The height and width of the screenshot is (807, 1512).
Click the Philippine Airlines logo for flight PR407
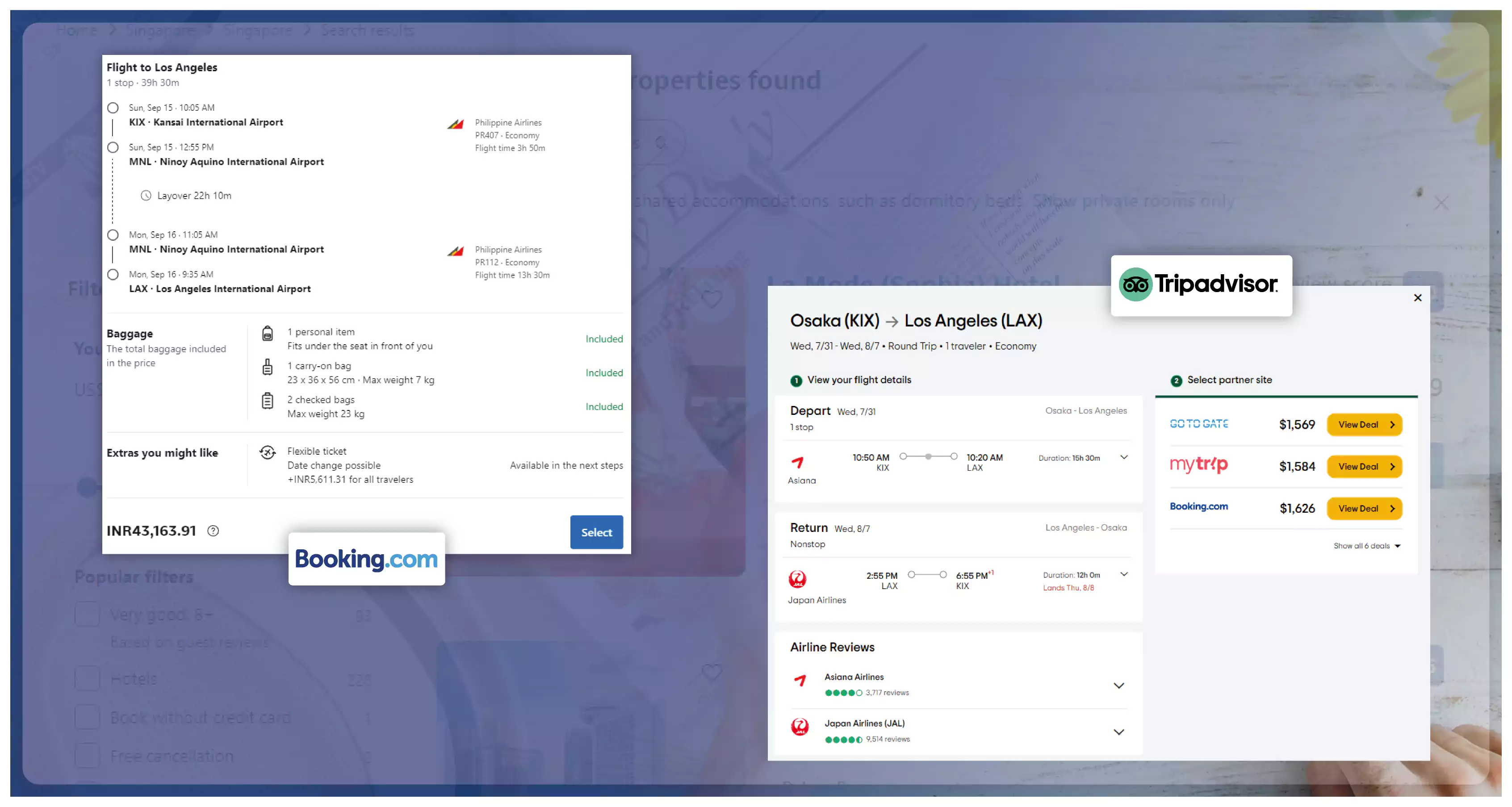[456, 124]
